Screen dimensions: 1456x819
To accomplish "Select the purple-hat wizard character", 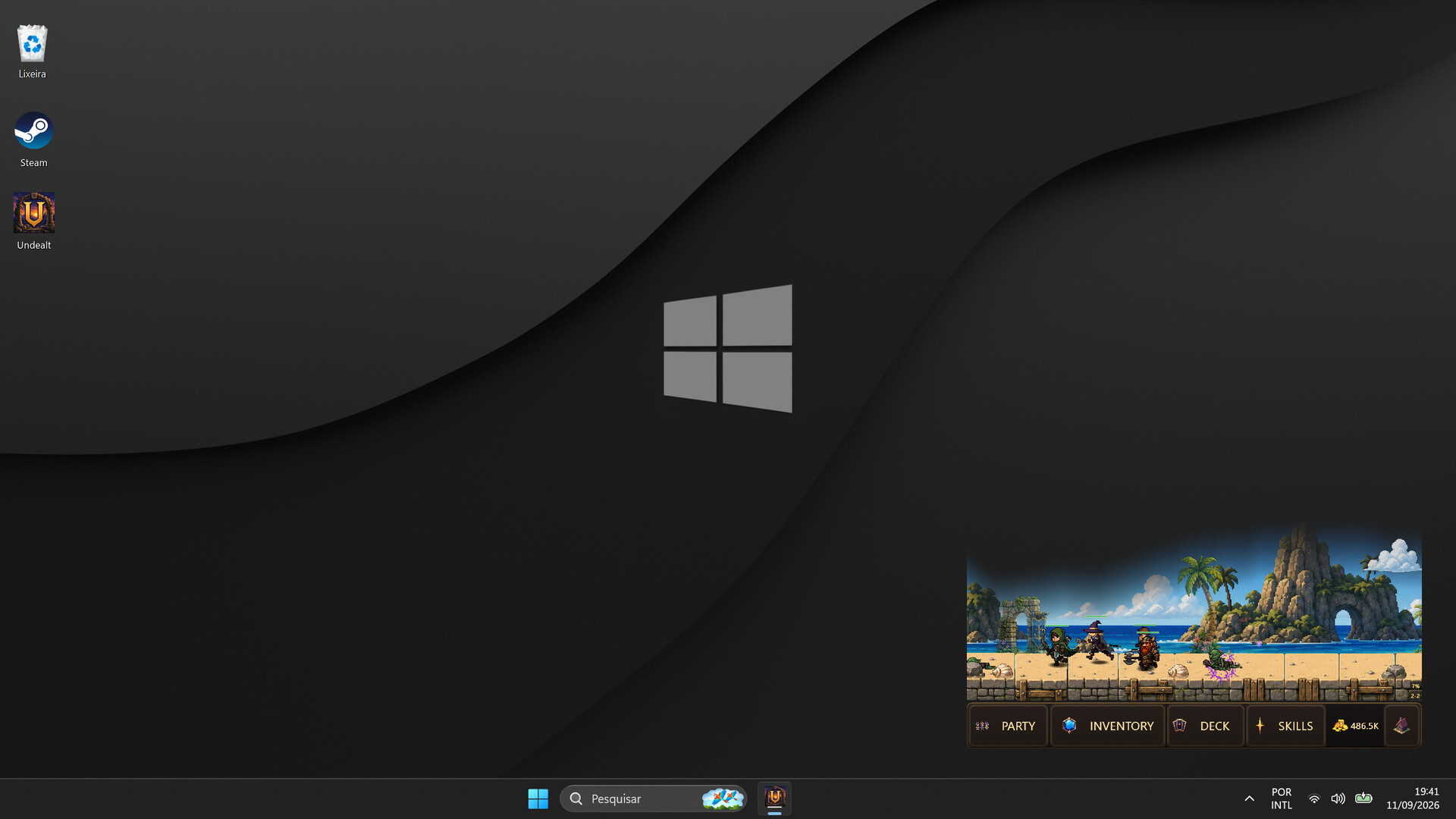I will [x=1096, y=642].
